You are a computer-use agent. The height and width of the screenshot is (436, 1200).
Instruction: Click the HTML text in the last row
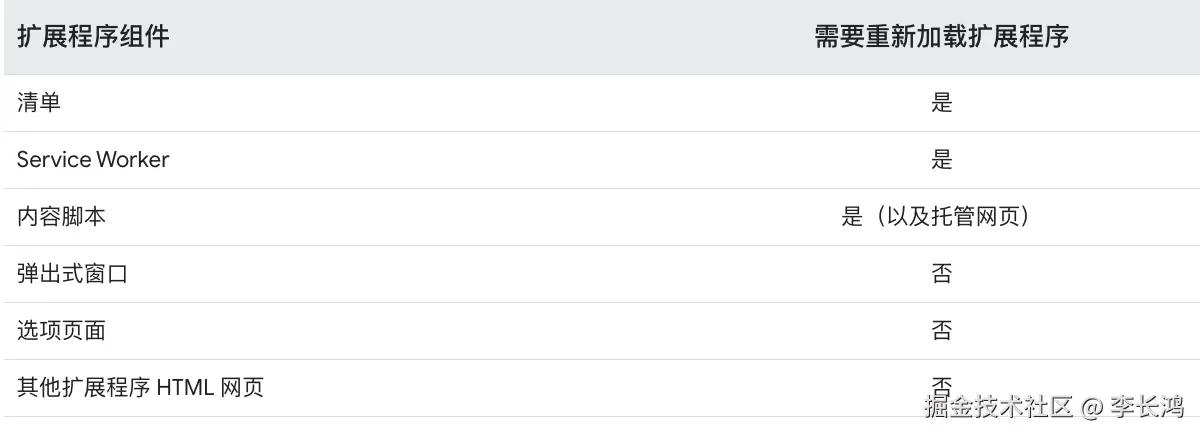pos(184,387)
